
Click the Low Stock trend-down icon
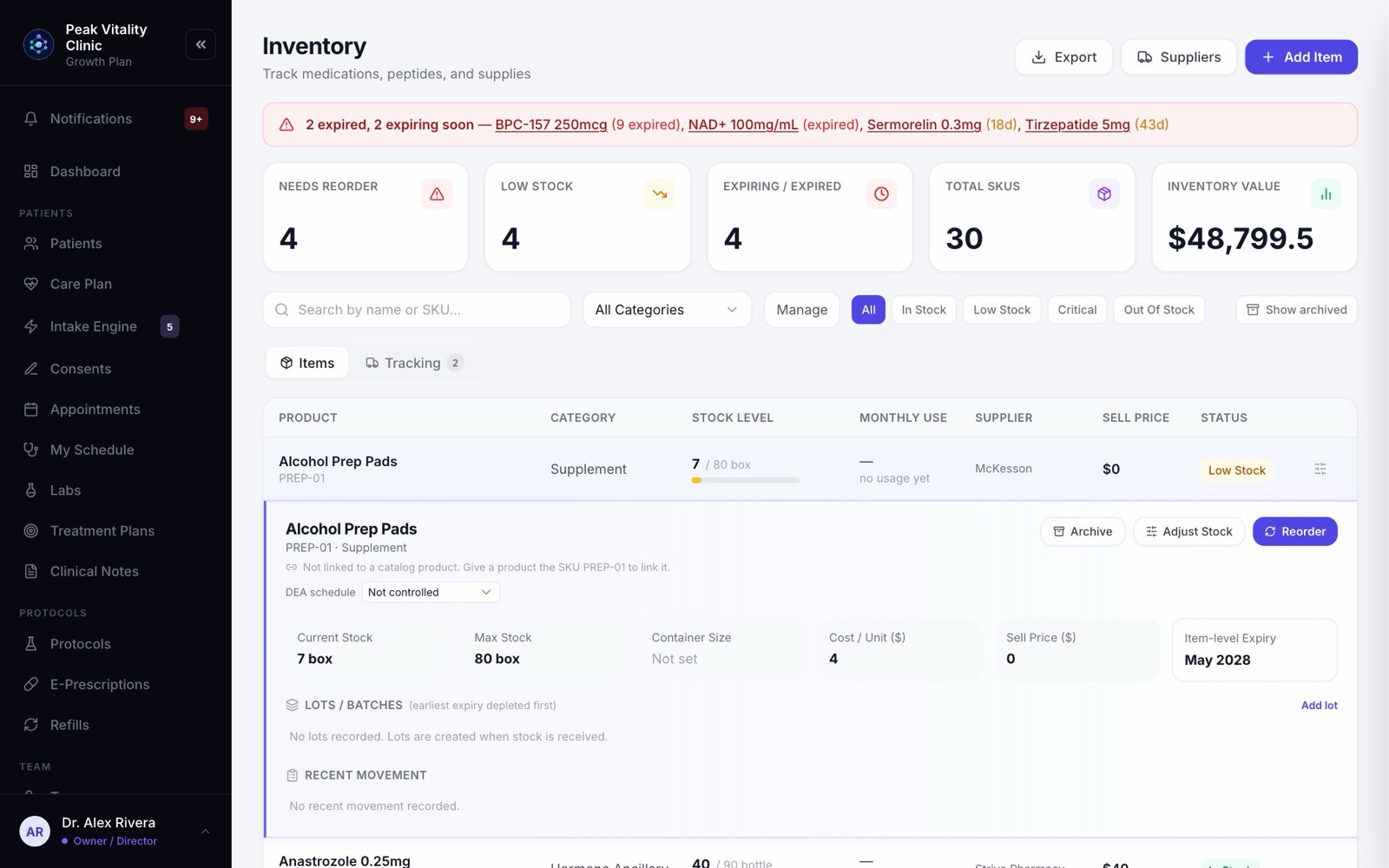coord(659,194)
